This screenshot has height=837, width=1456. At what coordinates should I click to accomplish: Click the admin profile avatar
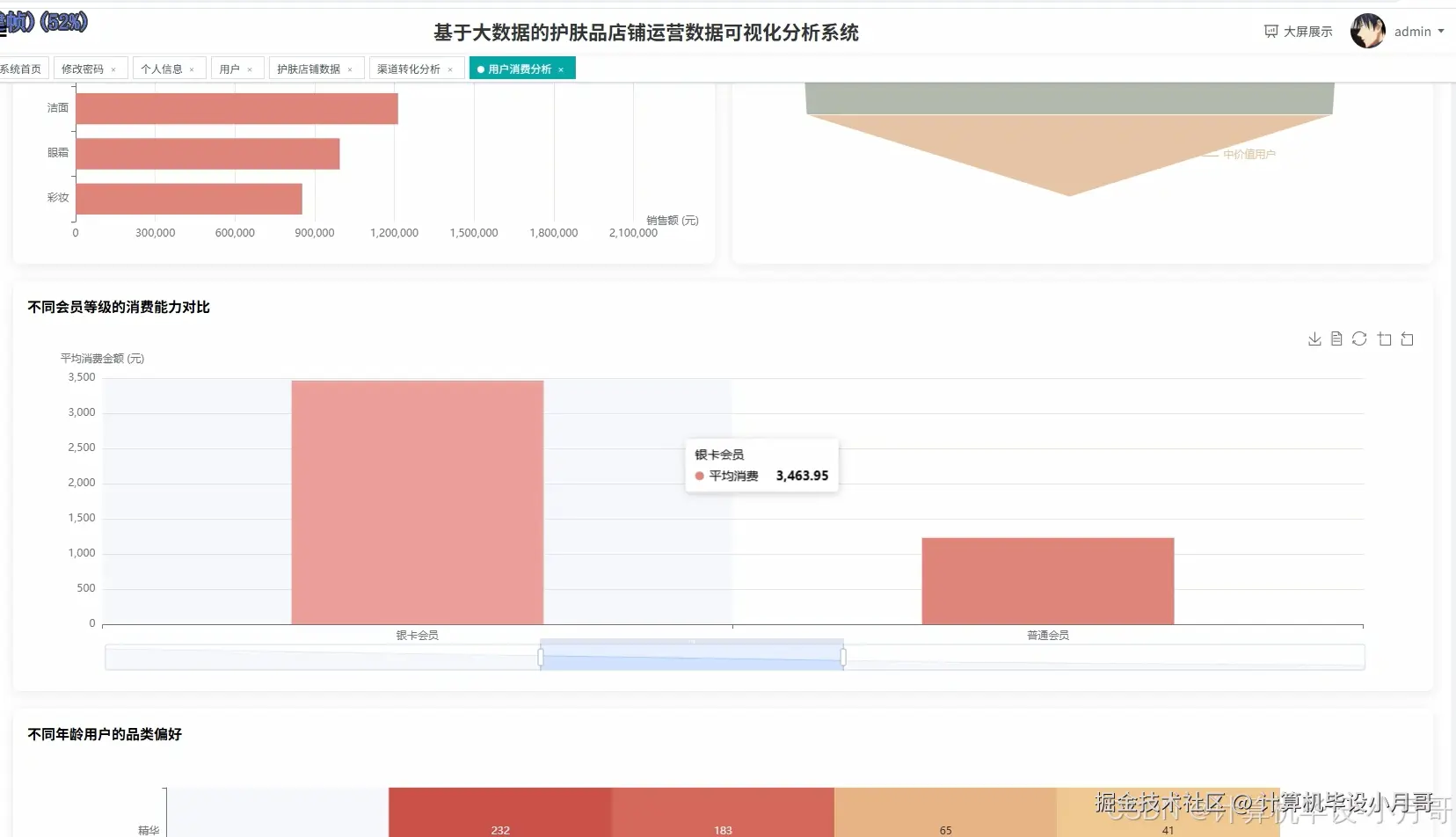pyautogui.click(x=1367, y=30)
